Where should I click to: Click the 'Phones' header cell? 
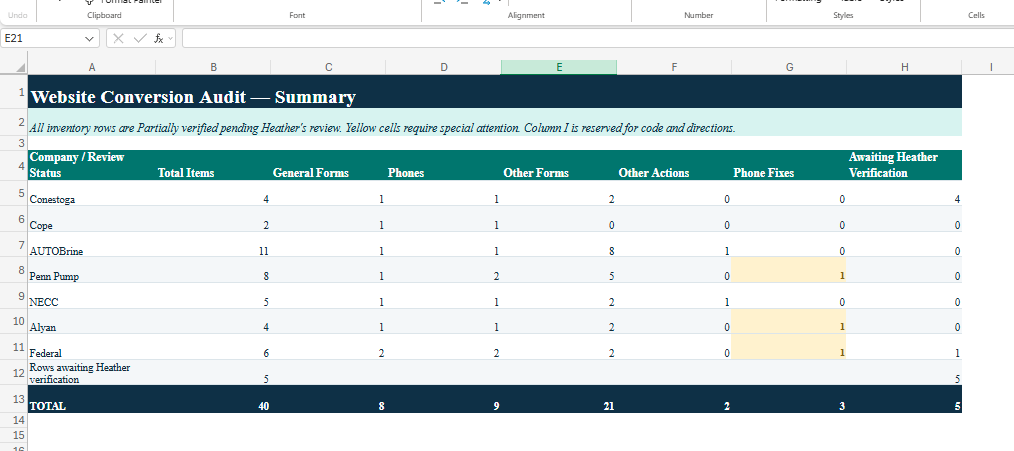[x=444, y=165]
